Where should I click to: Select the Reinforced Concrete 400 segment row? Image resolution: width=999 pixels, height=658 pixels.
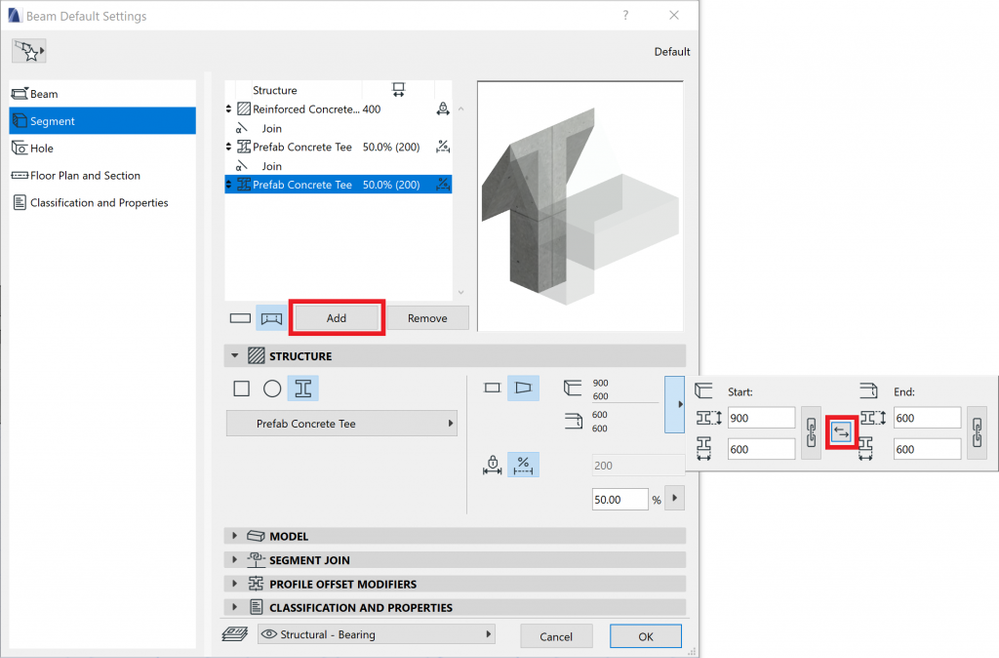tap(338, 109)
